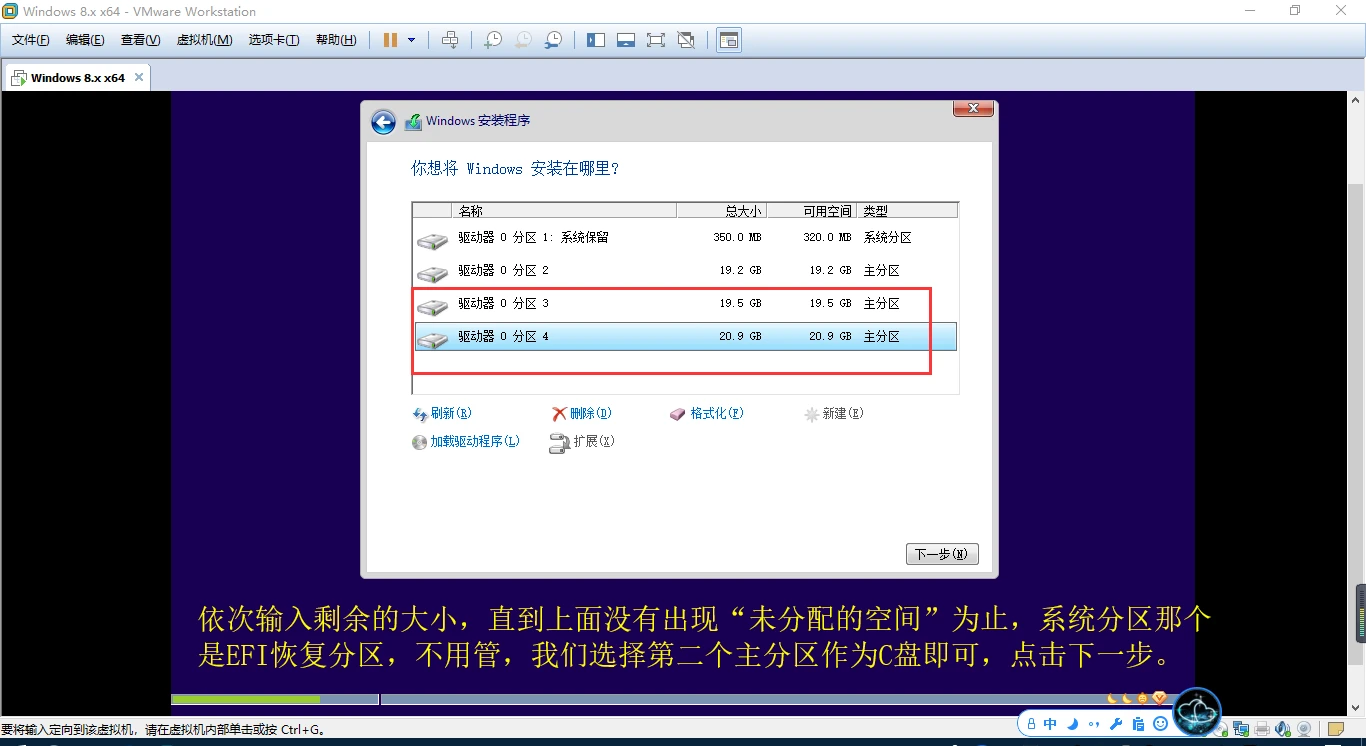The width and height of the screenshot is (1366, 746).
Task: Enter full screen mode from toolbar
Action: tap(656, 40)
